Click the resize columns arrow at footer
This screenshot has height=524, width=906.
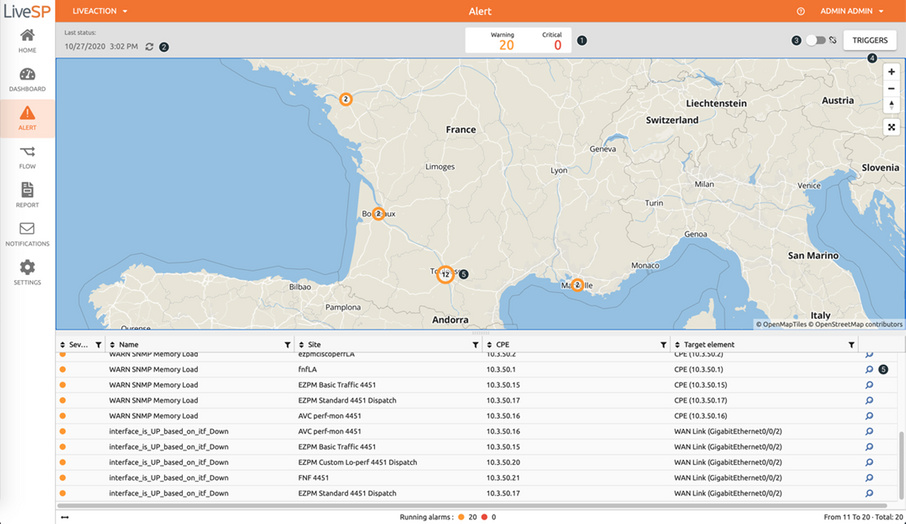point(65,517)
